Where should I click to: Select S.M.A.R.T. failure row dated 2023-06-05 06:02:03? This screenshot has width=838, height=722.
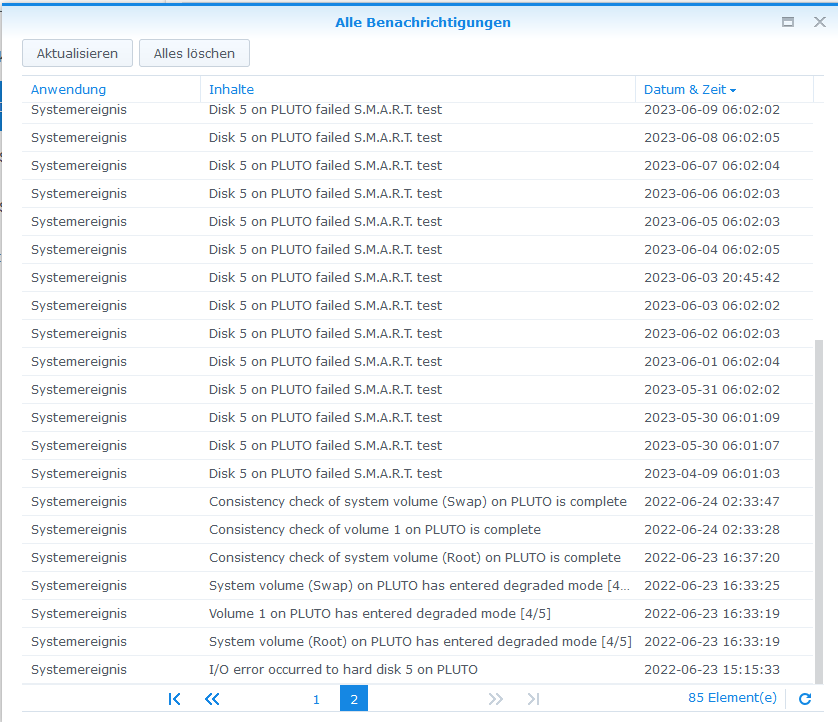[x=417, y=222]
